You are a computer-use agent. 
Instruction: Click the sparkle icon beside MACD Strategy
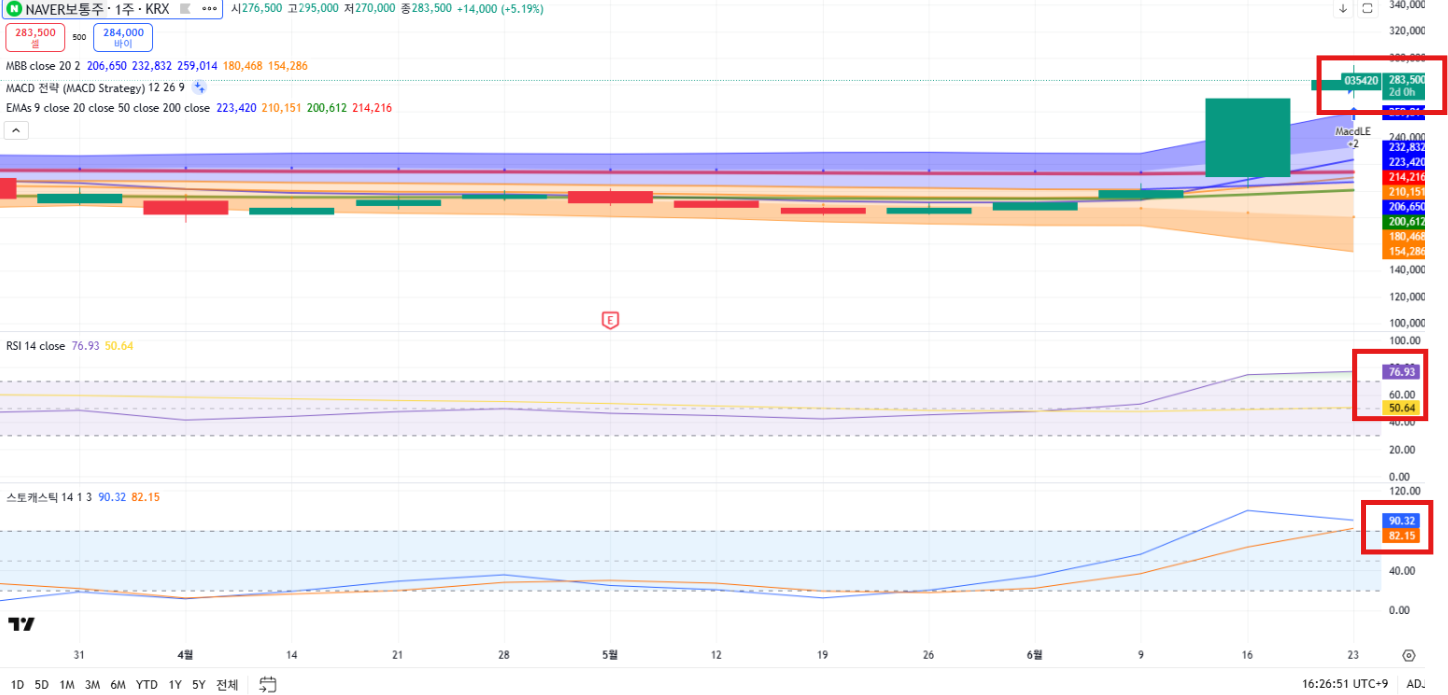(x=199, y=87)
